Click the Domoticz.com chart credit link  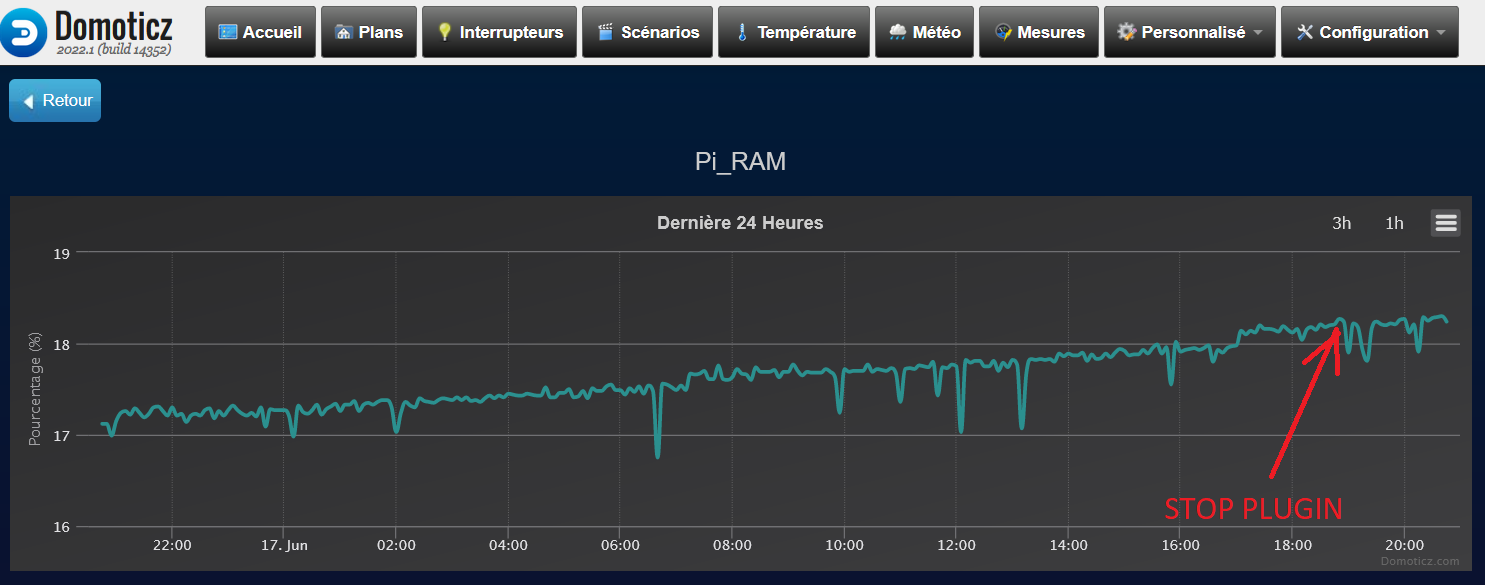pos(1420,561)
